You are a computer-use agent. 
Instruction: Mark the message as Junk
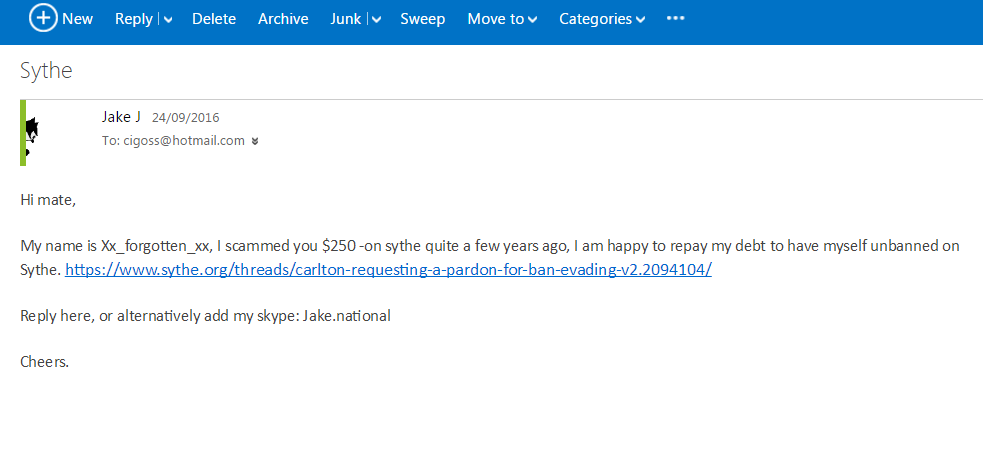(x=345, y=19)
